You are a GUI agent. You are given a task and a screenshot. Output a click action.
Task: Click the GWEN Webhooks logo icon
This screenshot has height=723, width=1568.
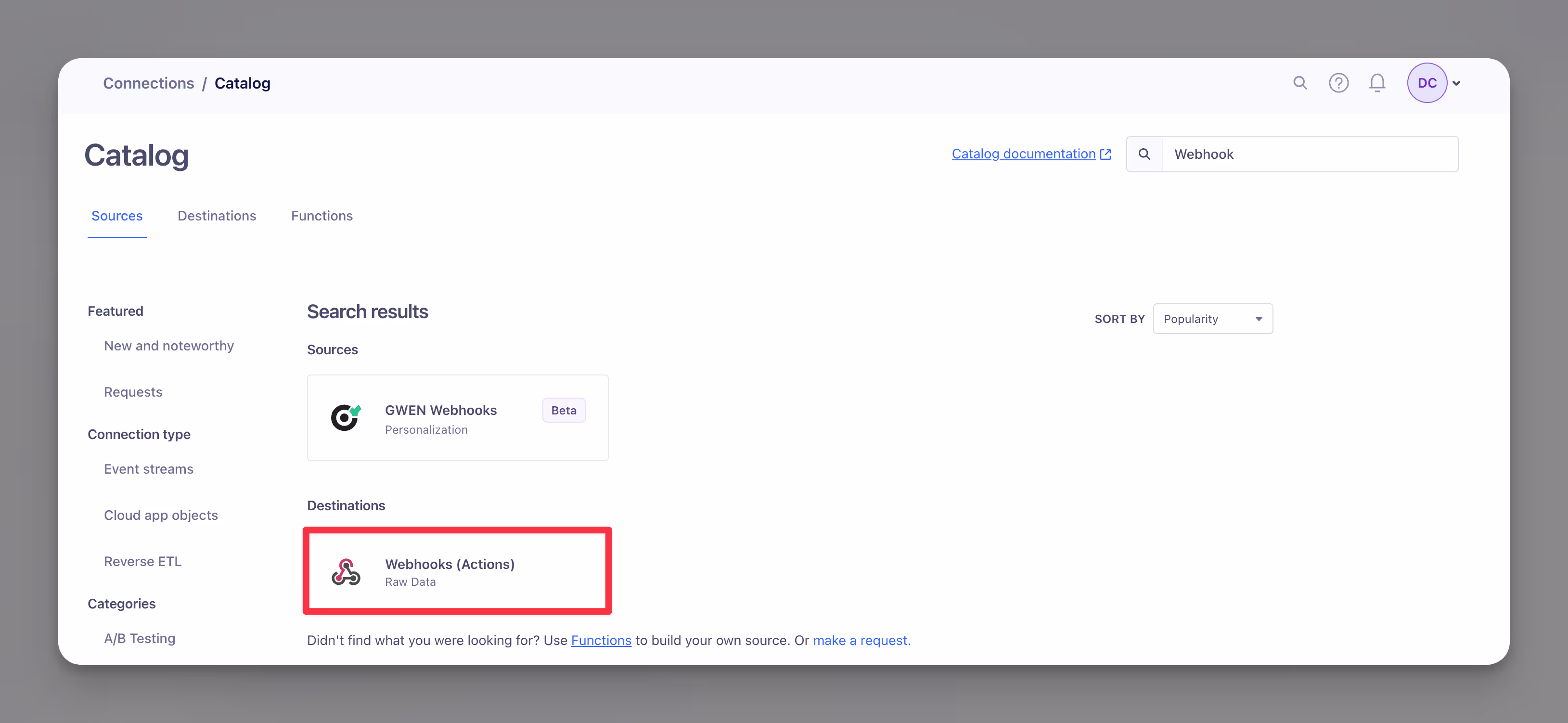(x=346, y=417)
